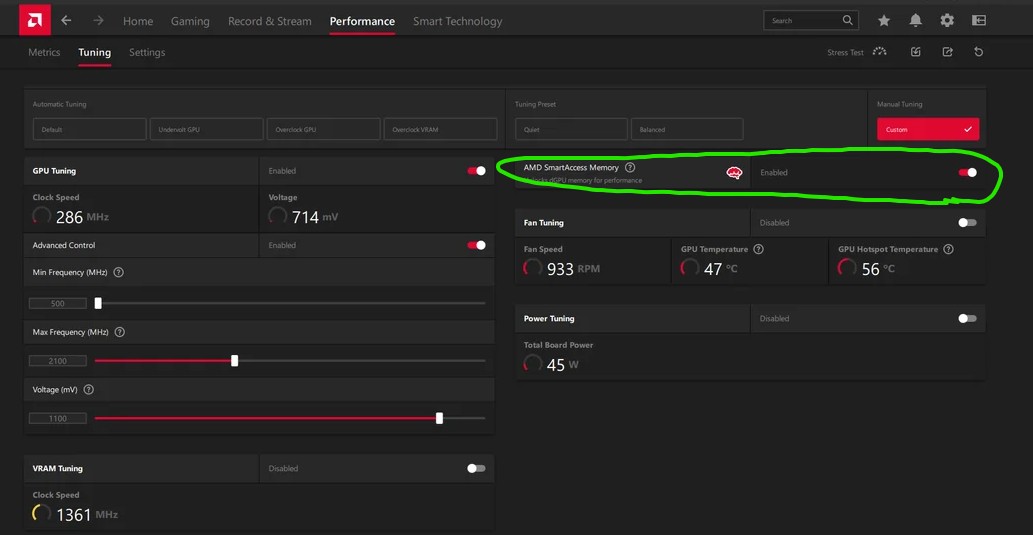Click the Clock Speed gauge of GPU Tuning

42,215
